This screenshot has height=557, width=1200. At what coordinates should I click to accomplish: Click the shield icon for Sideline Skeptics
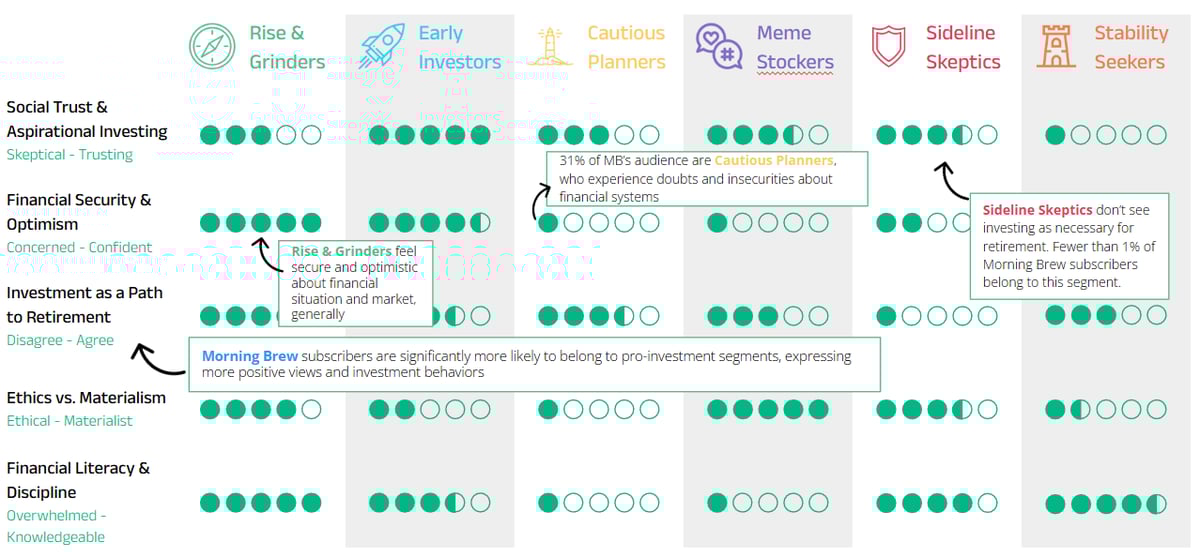coord(888,47)
